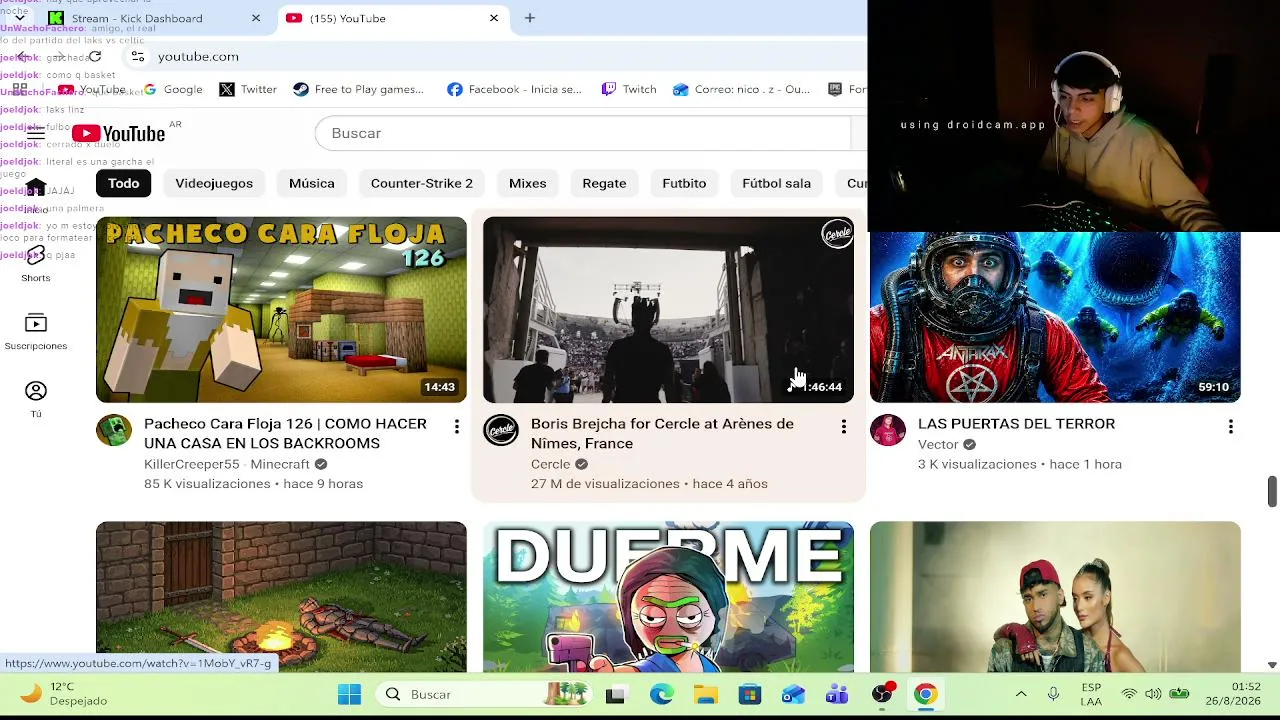Open options menu for the Pacheco Cara Floja video

point(457,427)
